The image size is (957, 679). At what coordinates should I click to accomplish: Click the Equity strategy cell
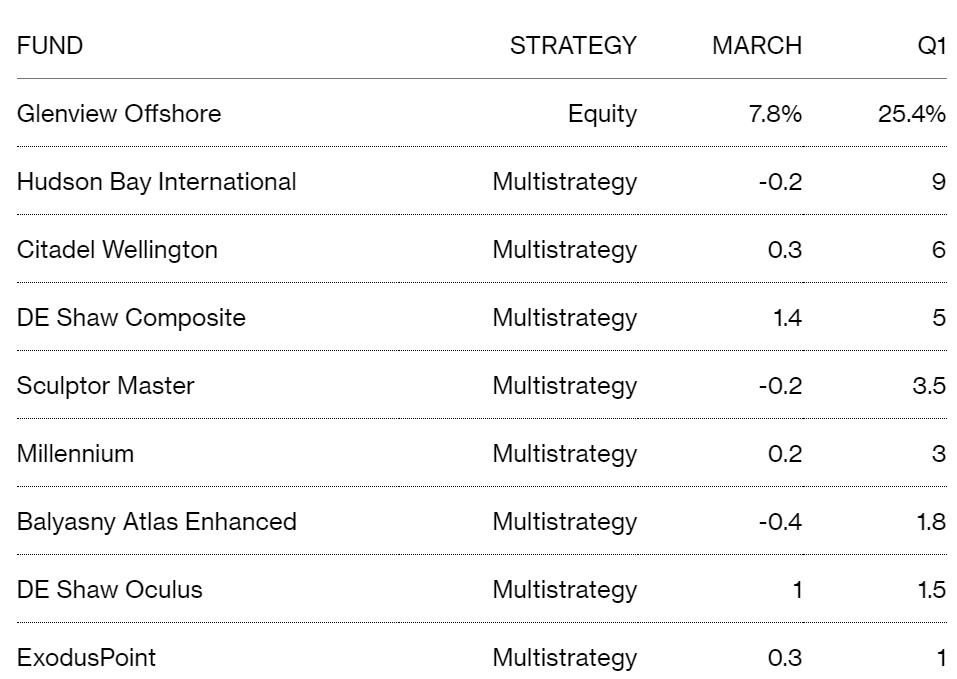tap(602, 114)
